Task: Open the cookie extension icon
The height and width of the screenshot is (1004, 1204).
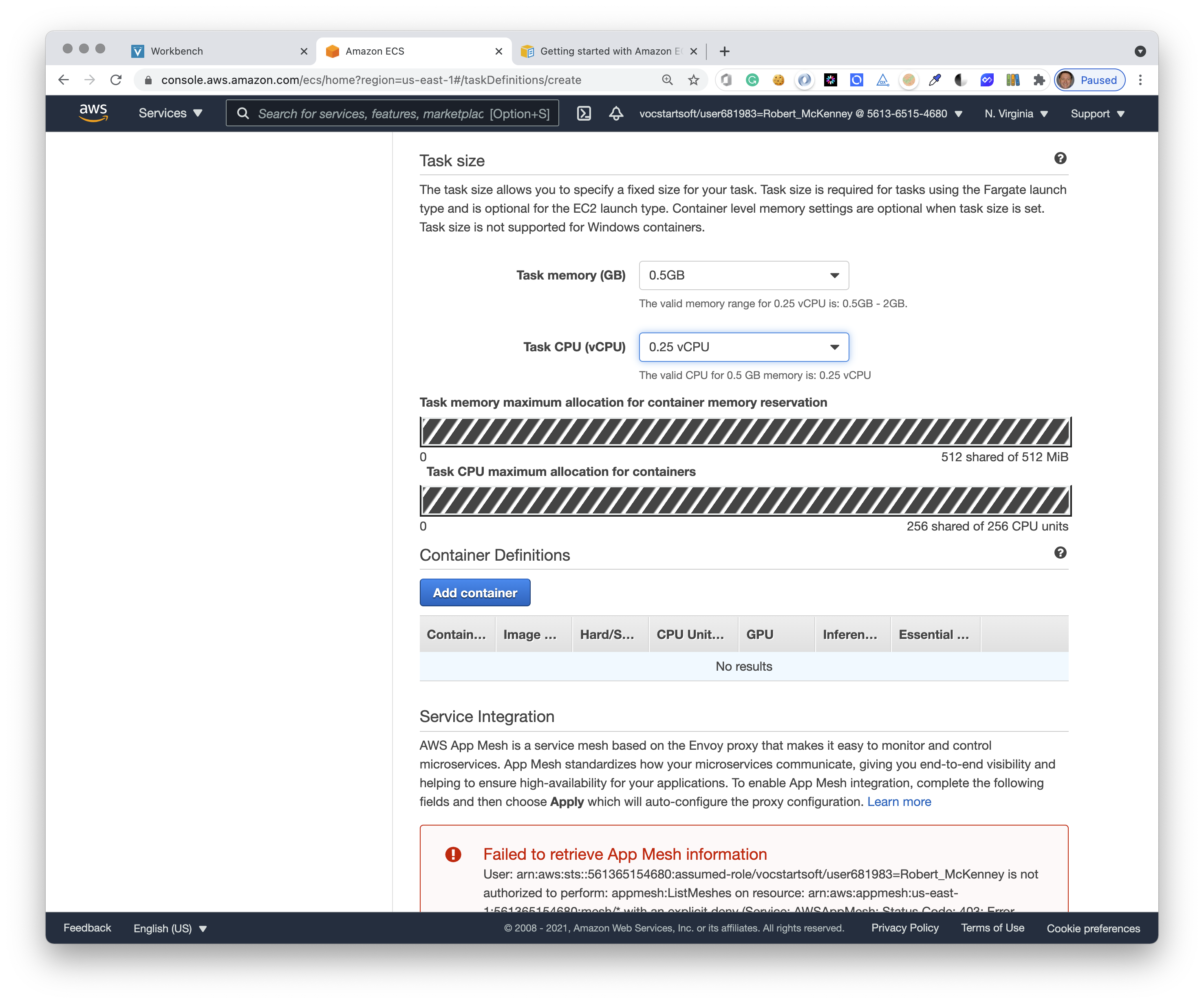Action: coord(778,80)
